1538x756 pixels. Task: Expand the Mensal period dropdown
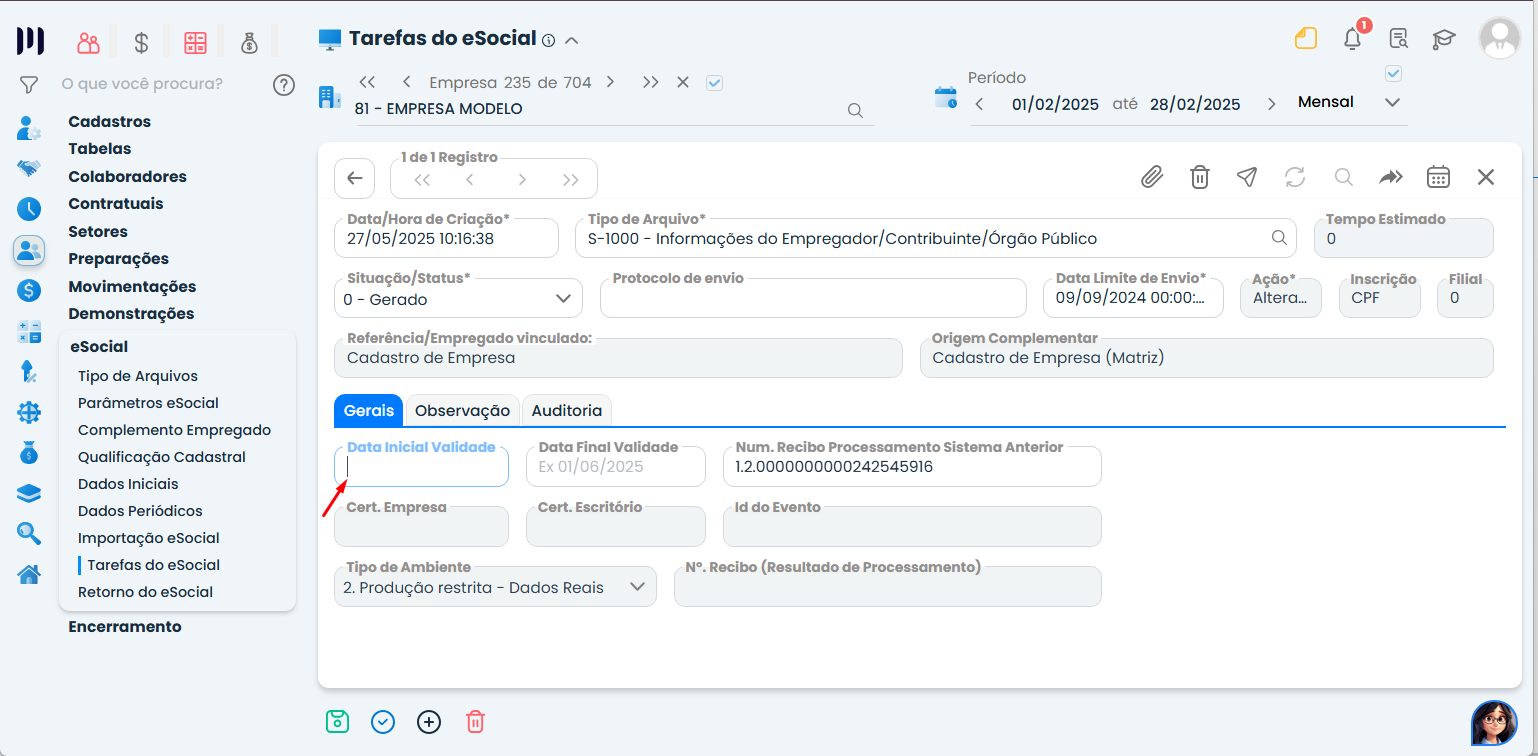coord(1392,103)
